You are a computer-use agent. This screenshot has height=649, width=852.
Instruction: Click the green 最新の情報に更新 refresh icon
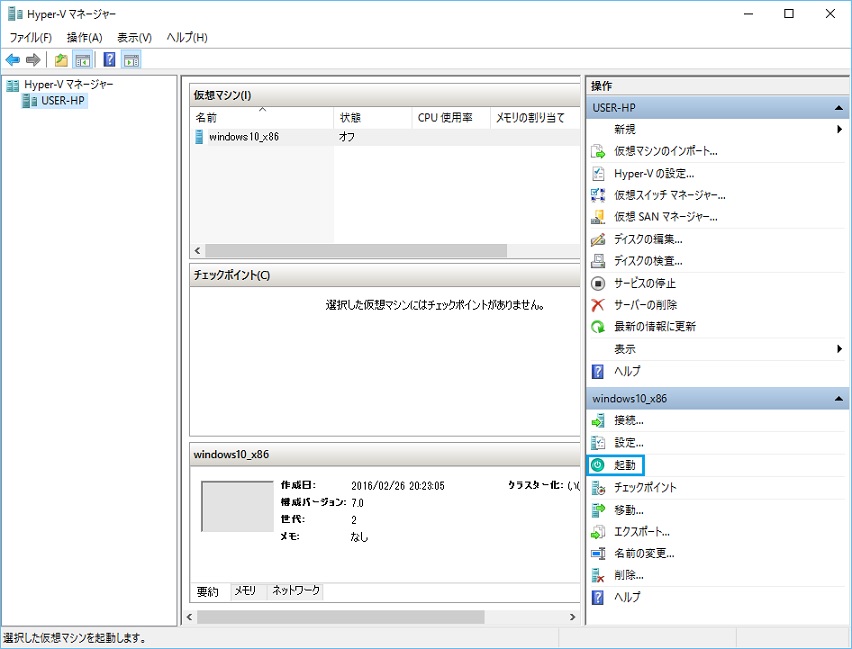[x=598, y=327]
